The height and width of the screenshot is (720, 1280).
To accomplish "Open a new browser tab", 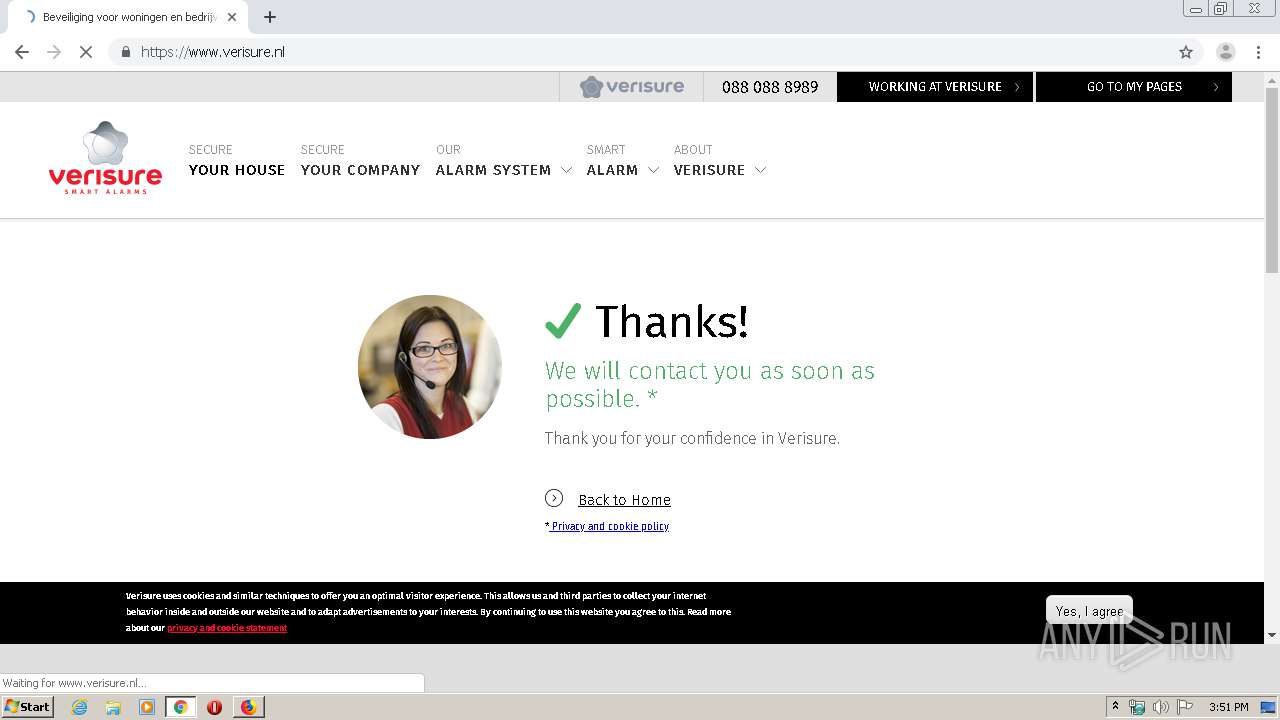I will click(x=270, y=17).
